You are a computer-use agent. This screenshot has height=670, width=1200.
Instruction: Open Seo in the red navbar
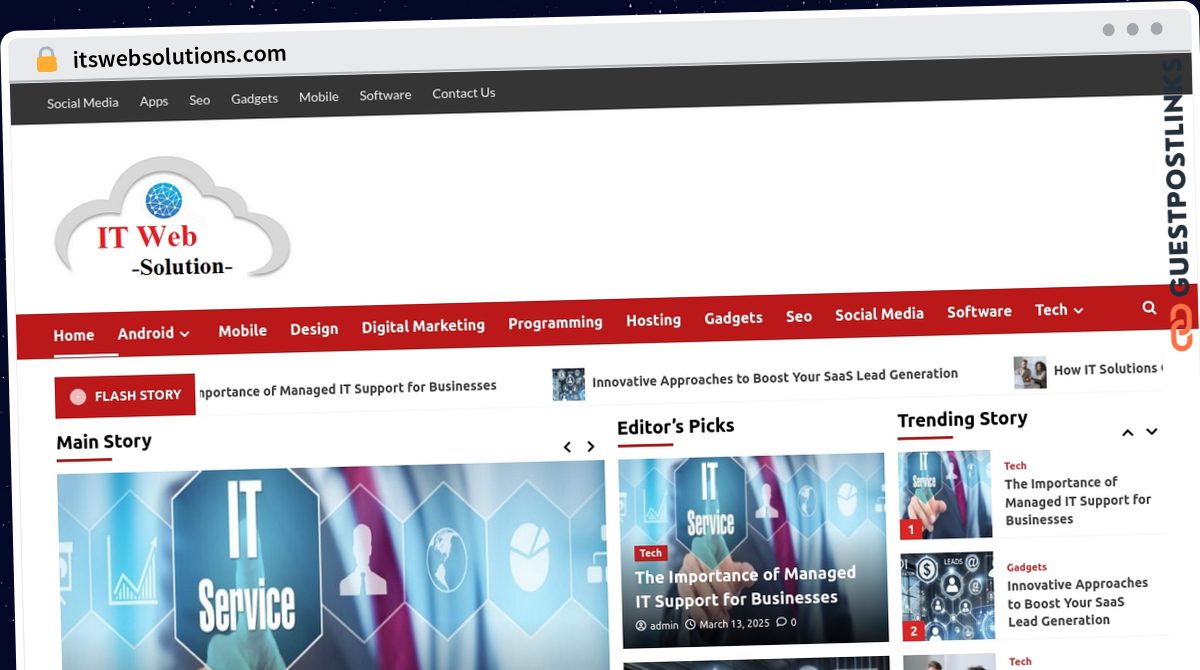pyautogui.click(x=799, y=316)
